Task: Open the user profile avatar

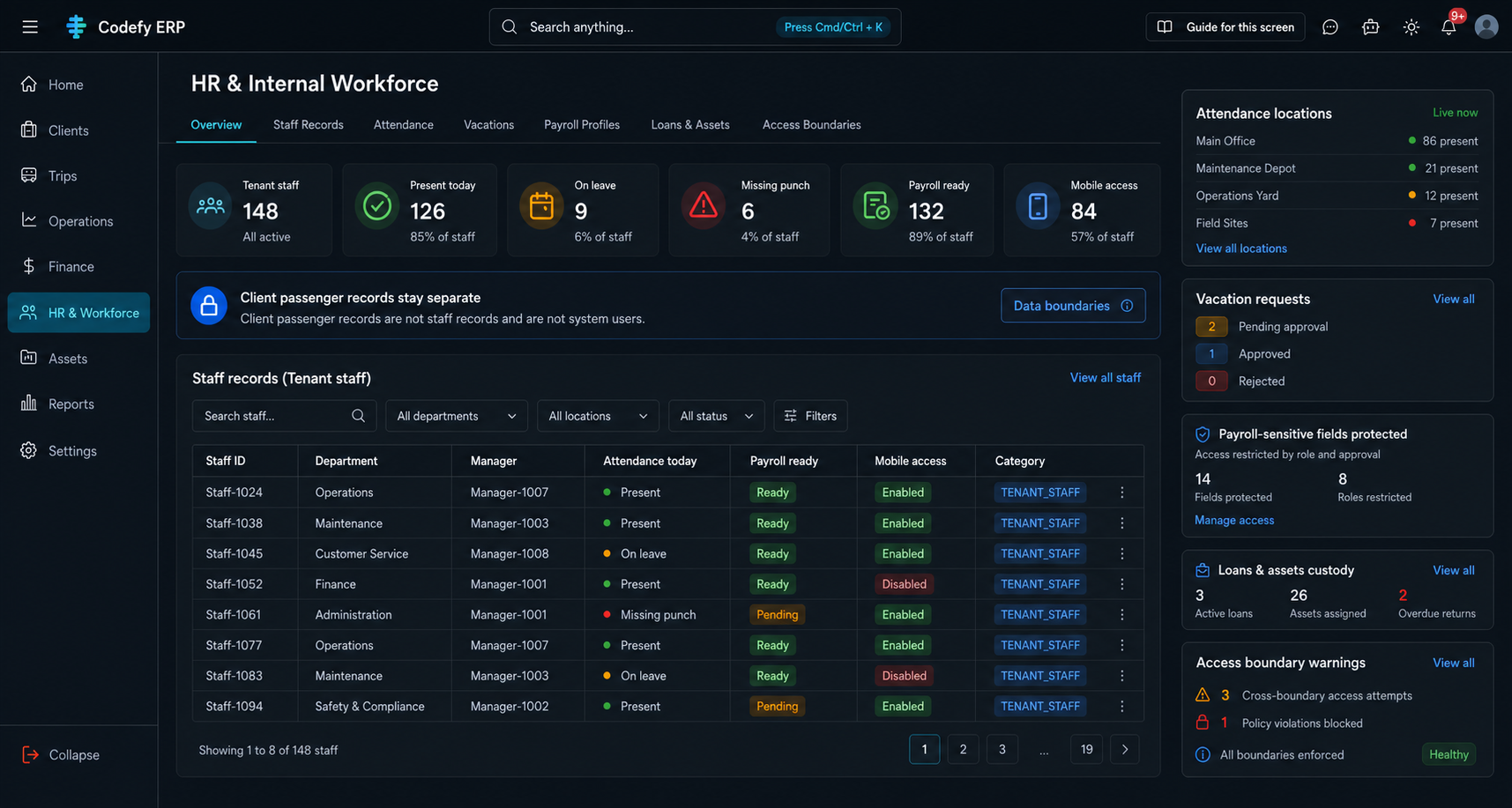Action: (1486, 27)
